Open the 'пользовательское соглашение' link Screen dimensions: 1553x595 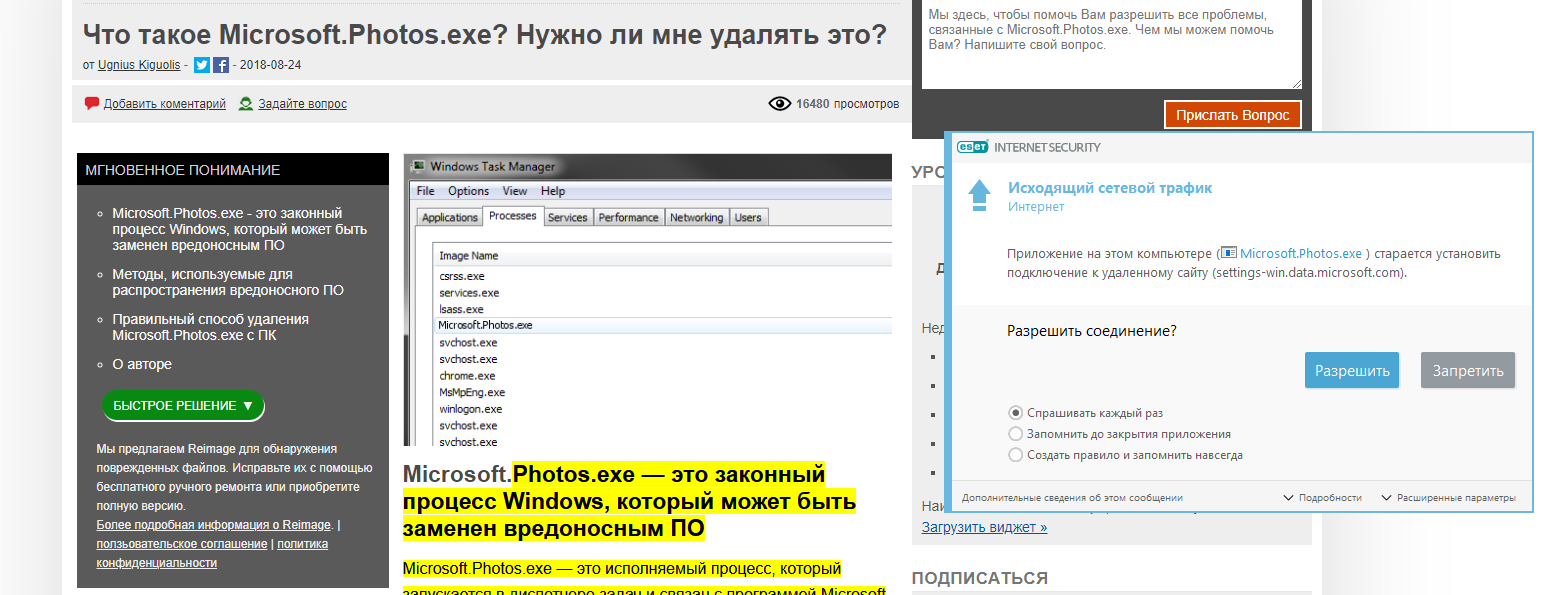click(x=182, y=544)
